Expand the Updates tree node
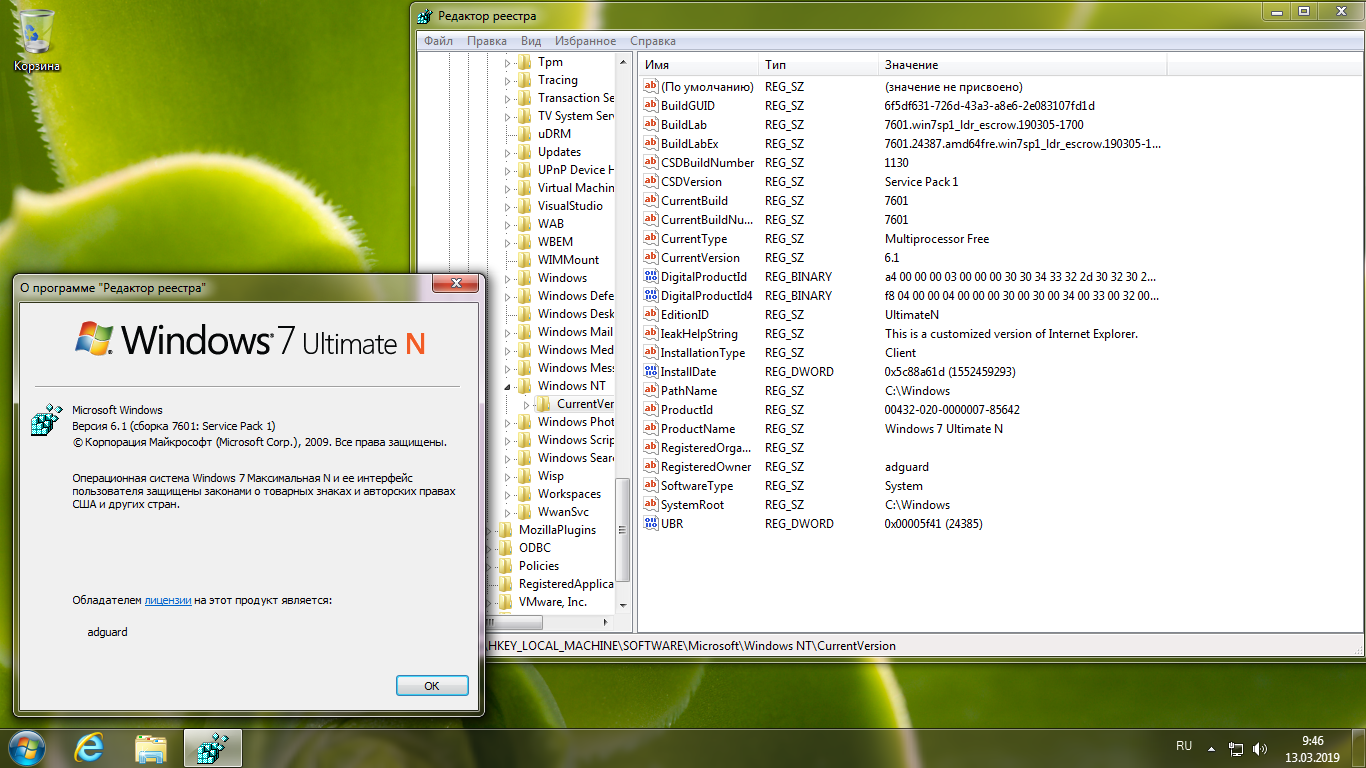The height and width of the screenshot is (768, 1366). click(508, 152)
